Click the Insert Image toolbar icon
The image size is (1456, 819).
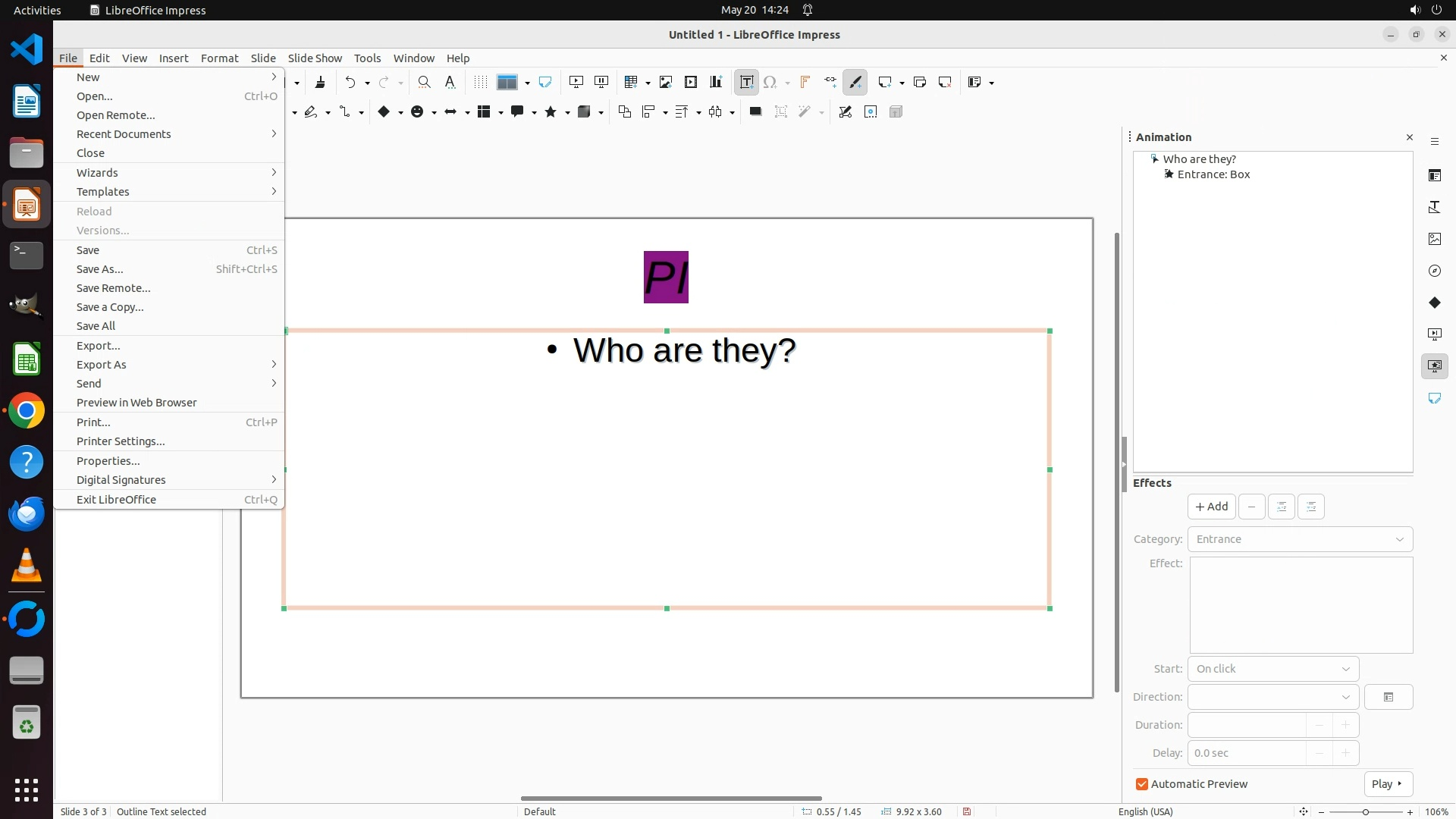665,83
